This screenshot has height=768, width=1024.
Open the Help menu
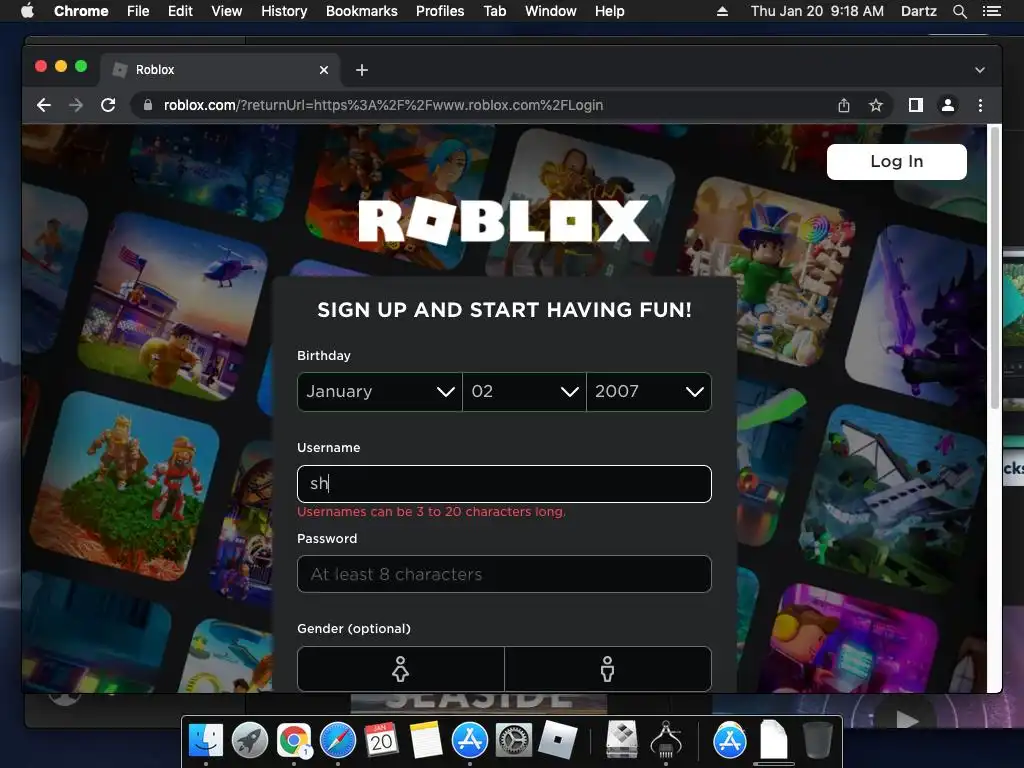(x=609, y=11)
